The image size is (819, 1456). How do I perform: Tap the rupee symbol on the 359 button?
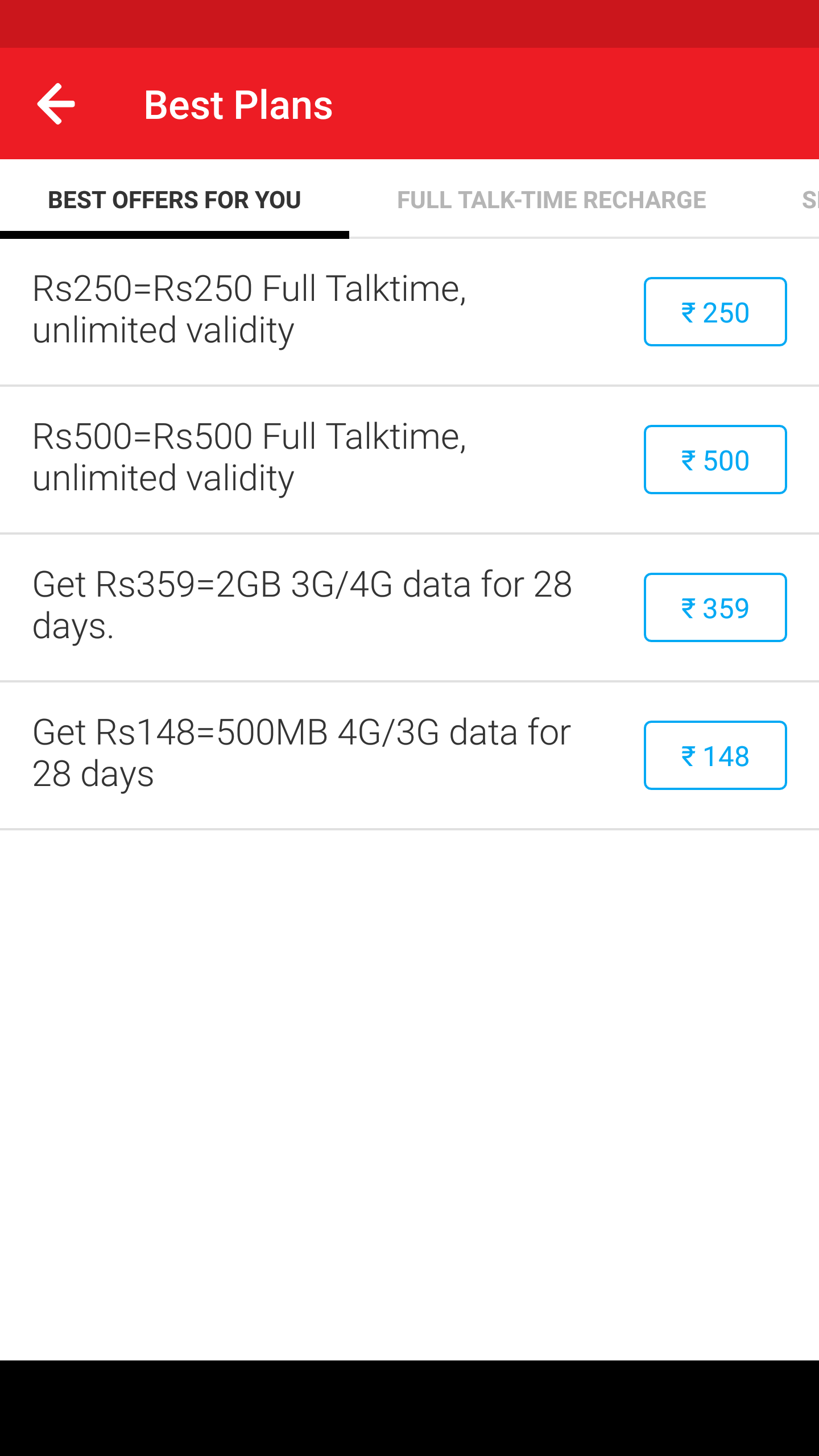tap(688, 608)
